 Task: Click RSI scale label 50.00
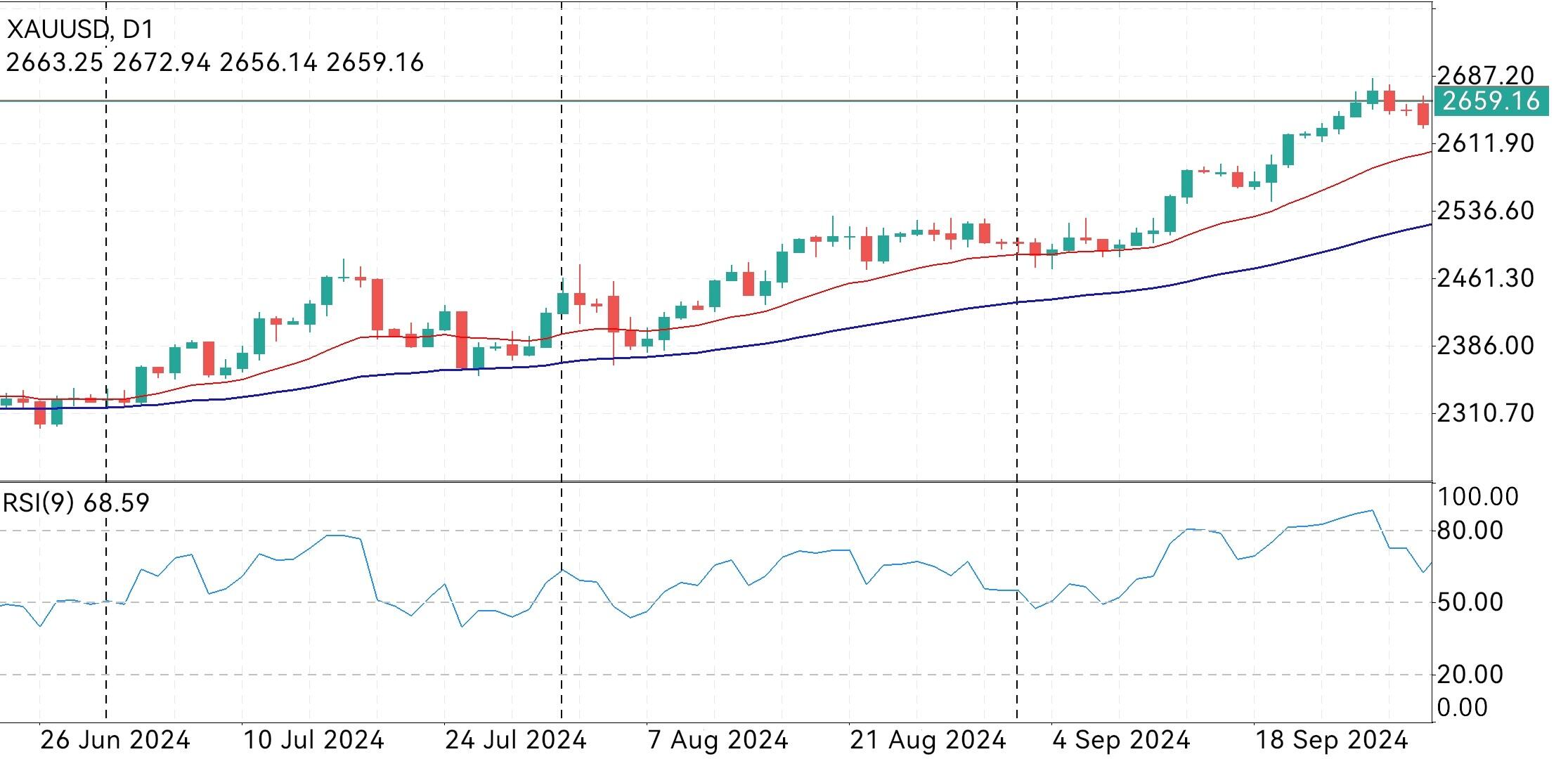click(x=1470, y=602)
